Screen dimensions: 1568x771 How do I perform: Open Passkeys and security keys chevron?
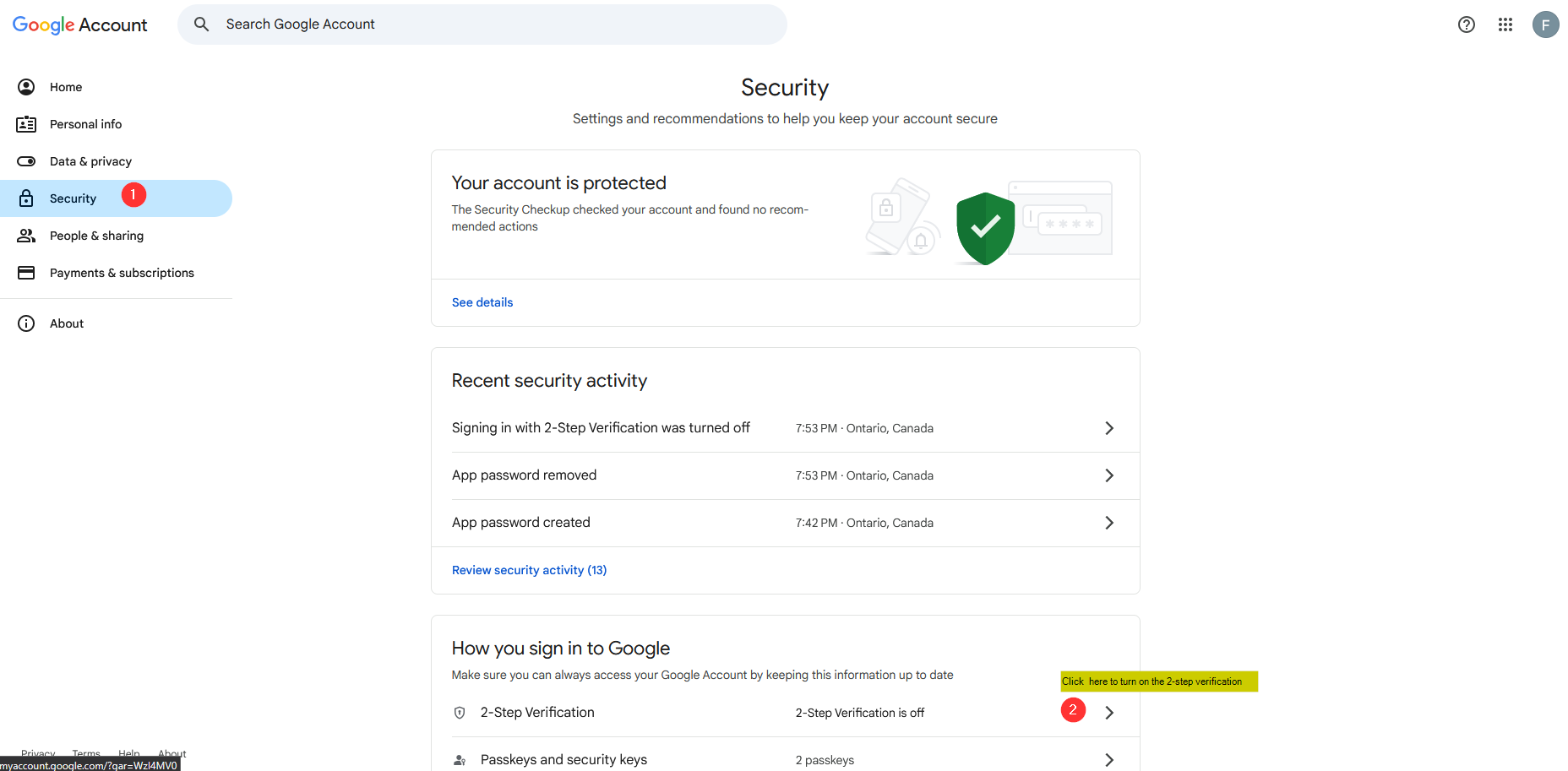point(1108,760)
